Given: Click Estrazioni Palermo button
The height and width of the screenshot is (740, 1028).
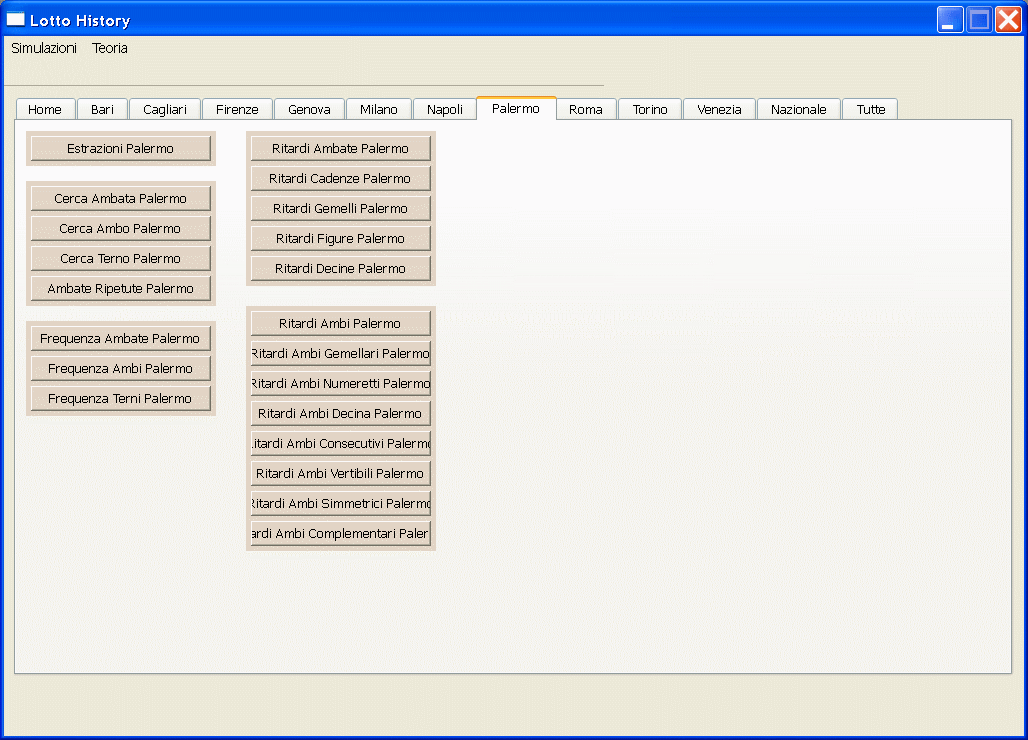Looking at the screenshot, I should [121, 149].
